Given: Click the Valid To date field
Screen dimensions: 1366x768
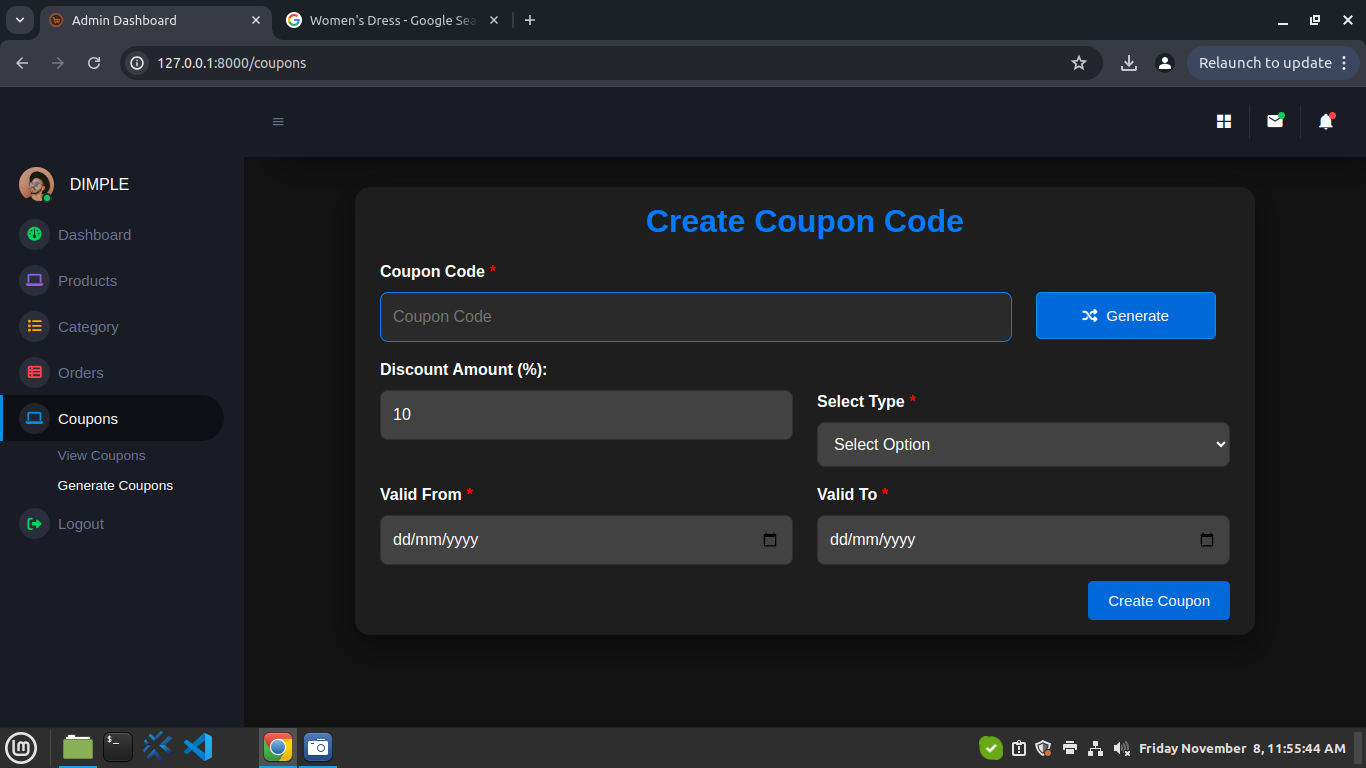Looking at the screenshot, I should [1023, 540].
